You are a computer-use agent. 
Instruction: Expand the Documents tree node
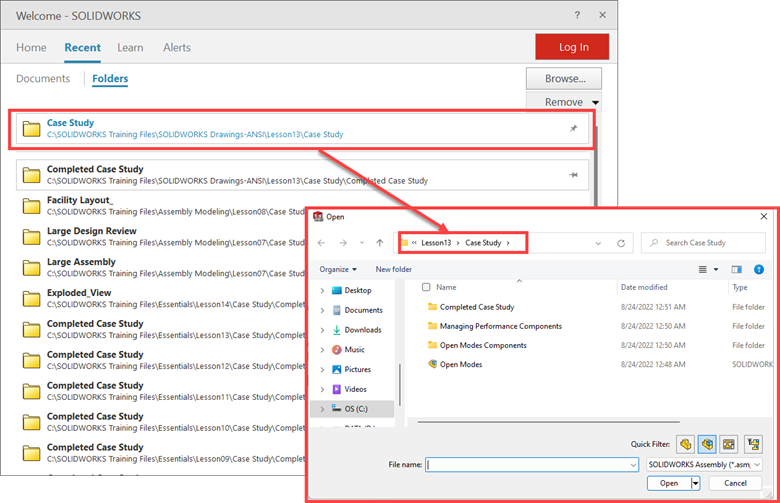coord(322,310)
